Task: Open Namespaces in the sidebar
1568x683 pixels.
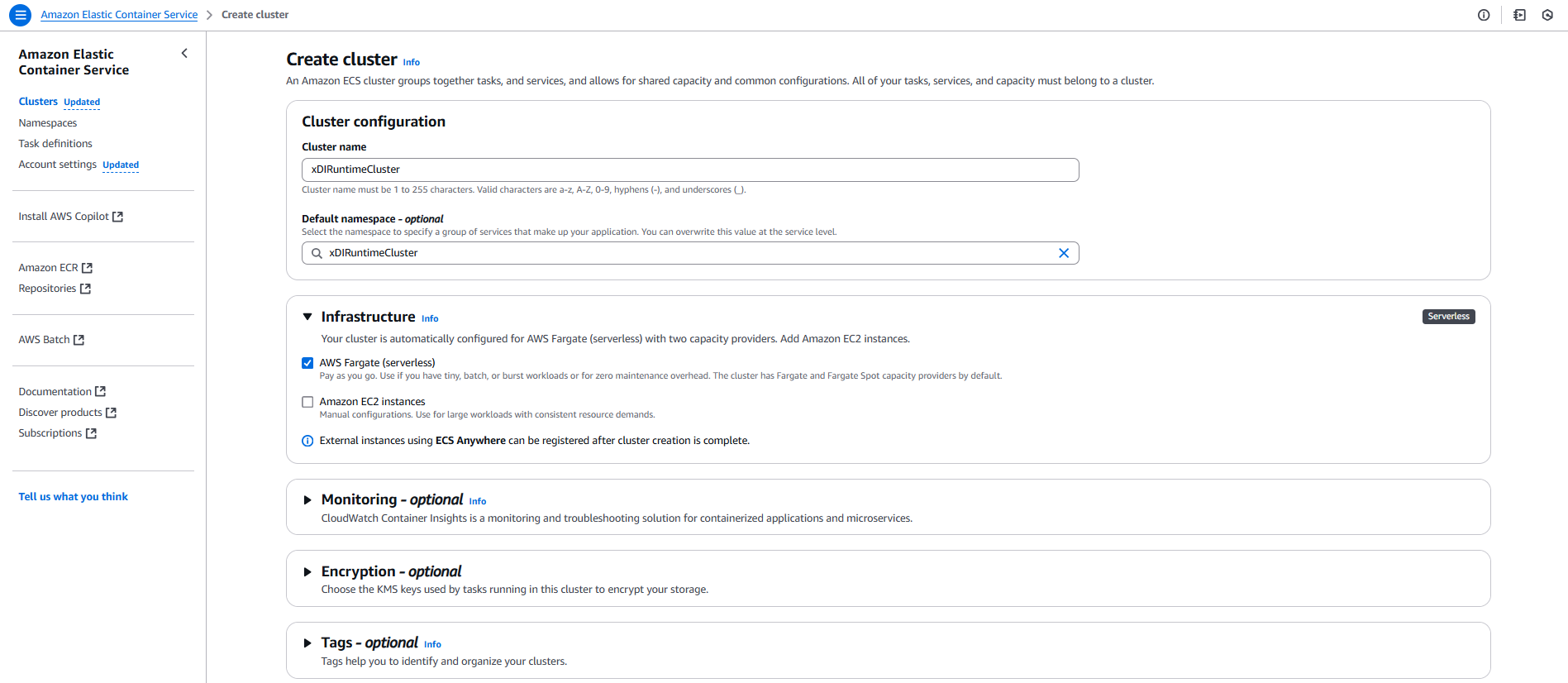Action: point(48,123)
